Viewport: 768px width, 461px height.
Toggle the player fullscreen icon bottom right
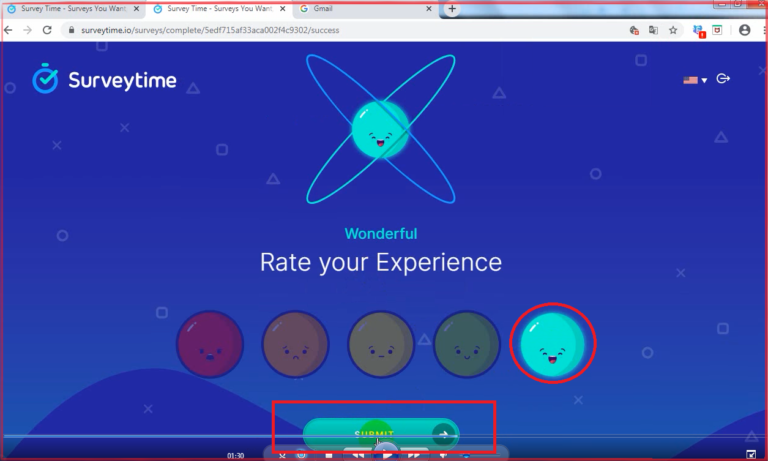(x=751, y=455)
